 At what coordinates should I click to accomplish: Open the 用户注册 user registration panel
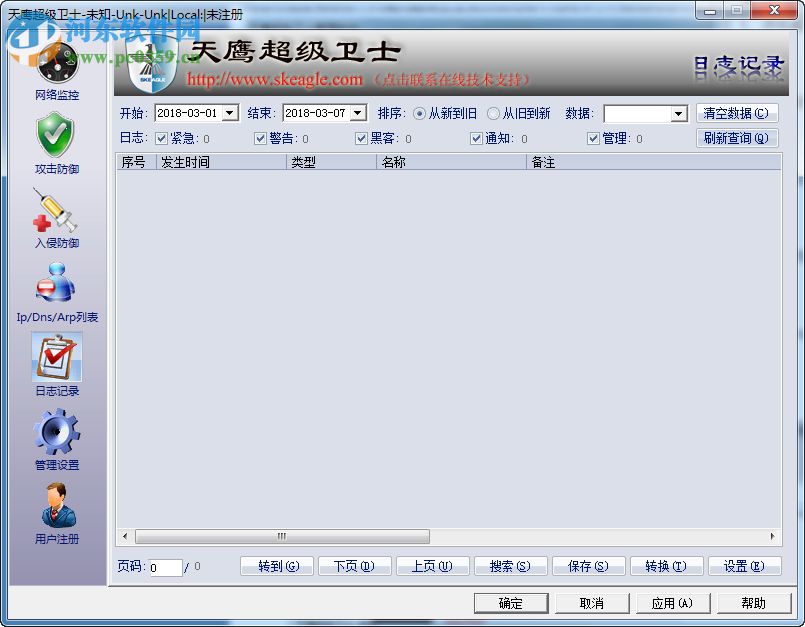point(56,508)
